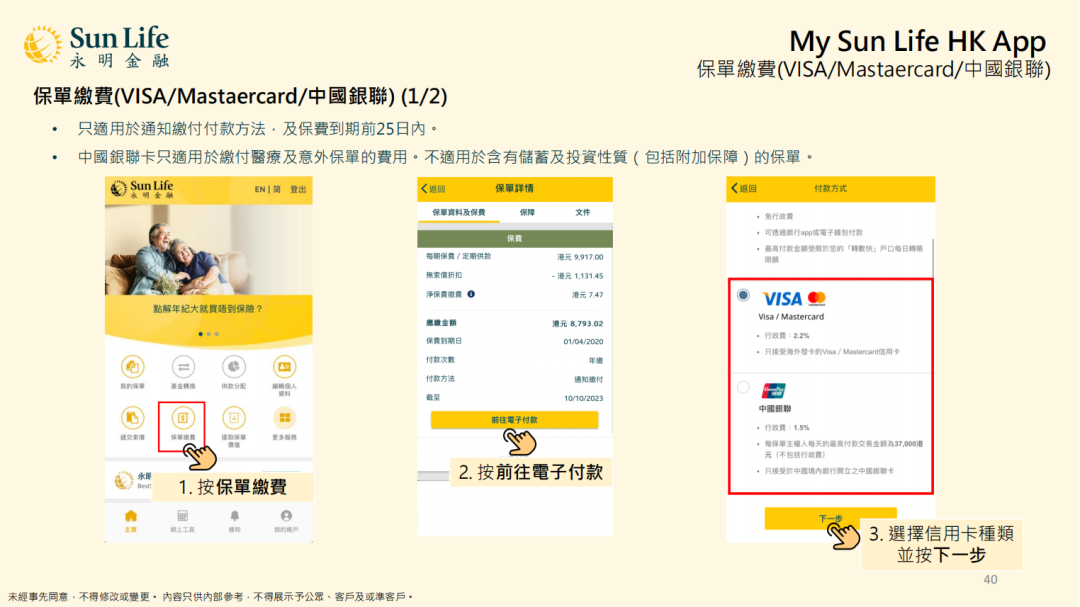Open the 我的保單 (My Policies) icon

pyautogui.click(x=132, y=367)
